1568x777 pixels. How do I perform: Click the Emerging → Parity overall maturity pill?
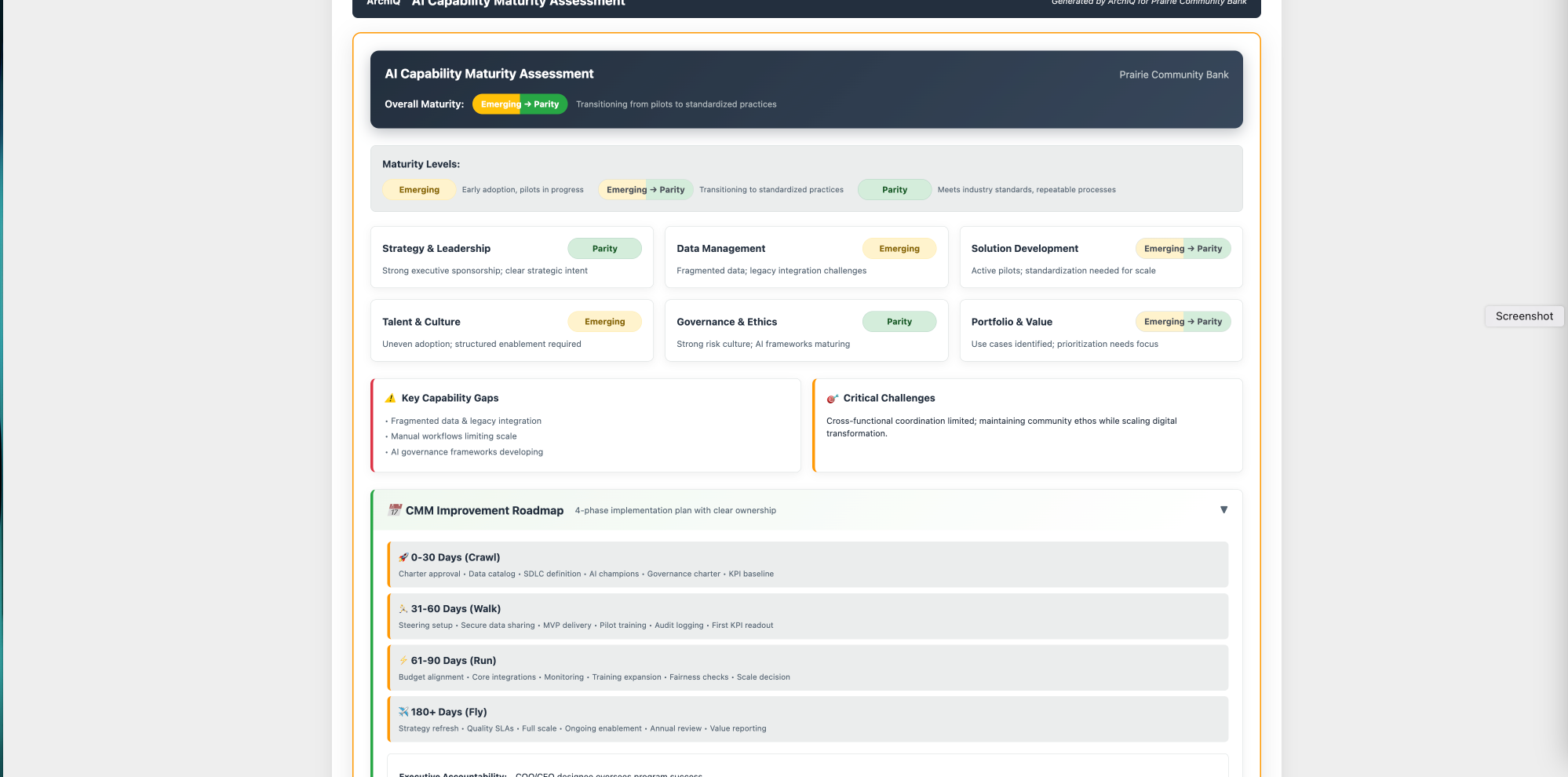click(x=520, y=104)
